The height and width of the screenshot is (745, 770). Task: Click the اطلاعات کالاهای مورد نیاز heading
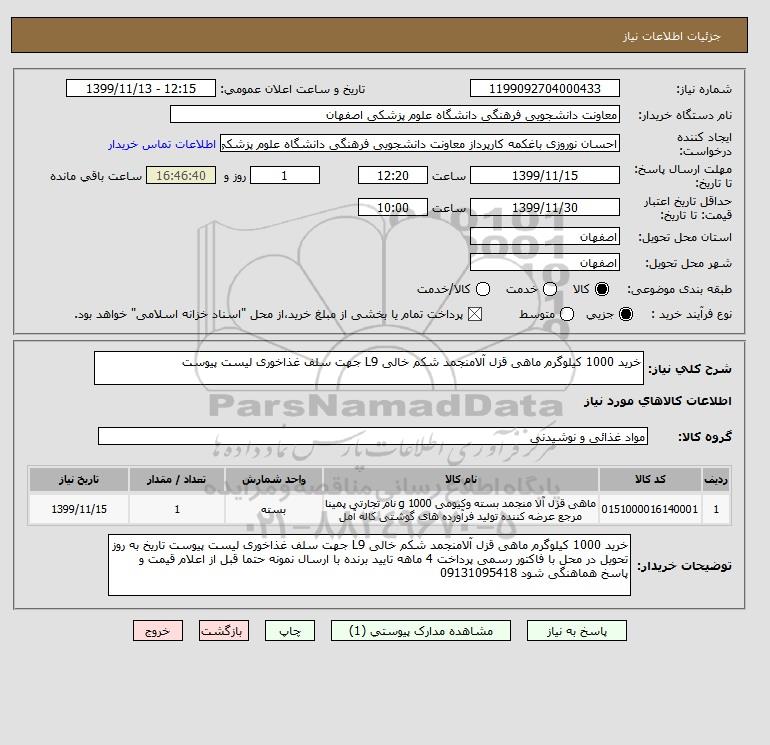(x=658, y=401)
